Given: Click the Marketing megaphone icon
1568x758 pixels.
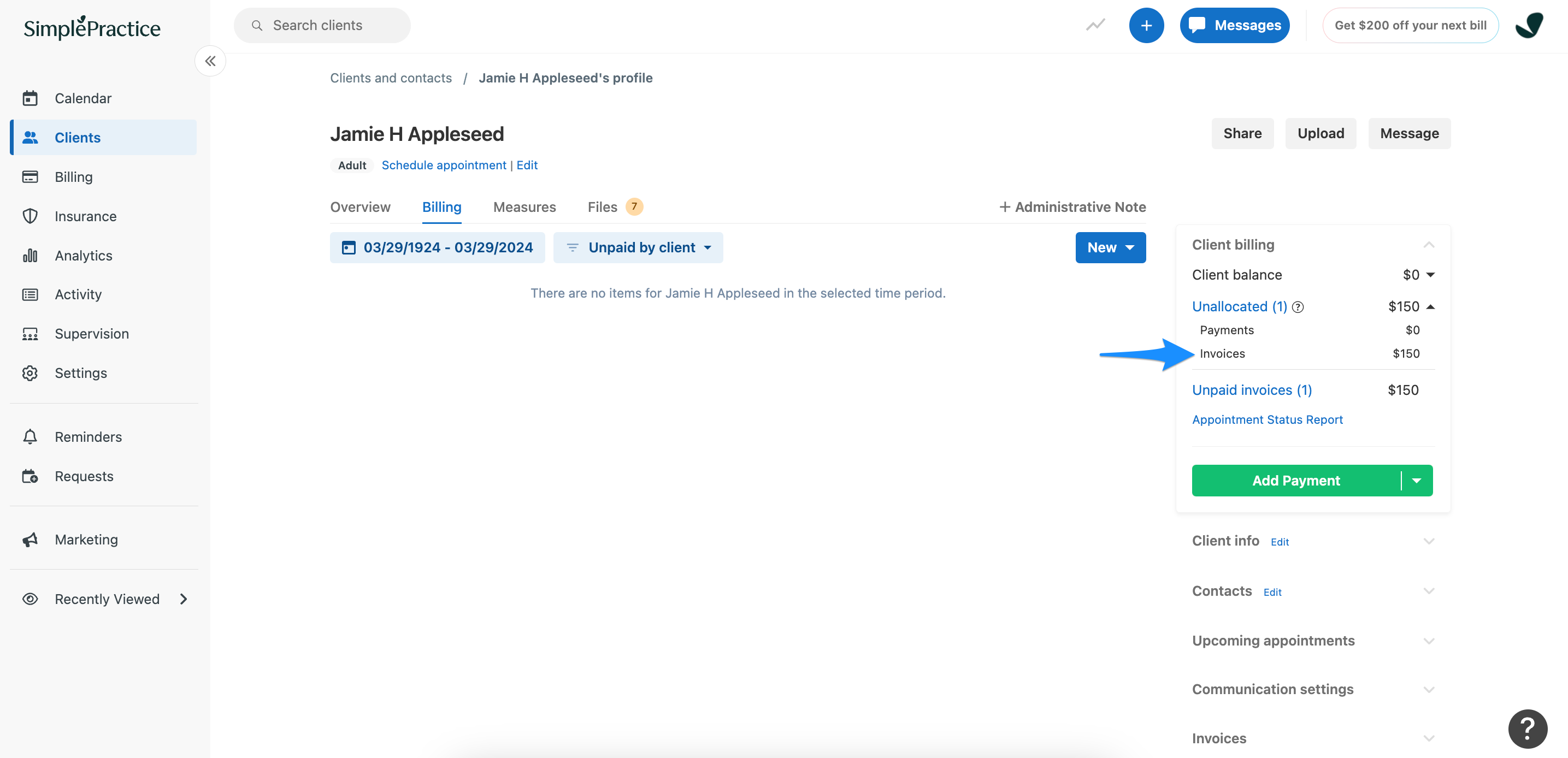Looking at the screenshot, I should pos(30,540).
